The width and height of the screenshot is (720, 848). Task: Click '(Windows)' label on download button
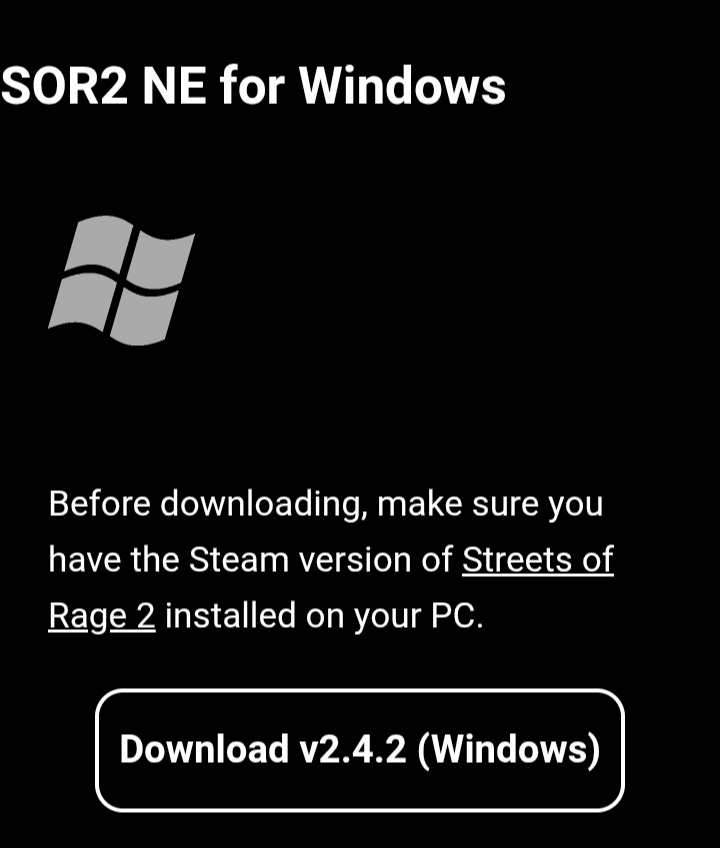(x=509, y=750)
